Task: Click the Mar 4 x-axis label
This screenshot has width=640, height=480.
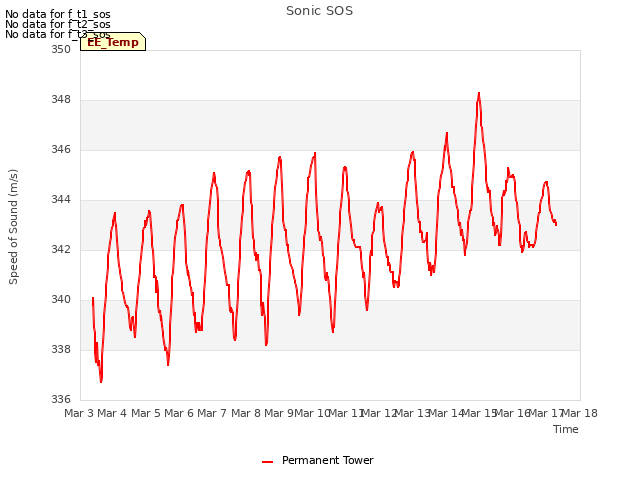Action: [x=112, y=413]
